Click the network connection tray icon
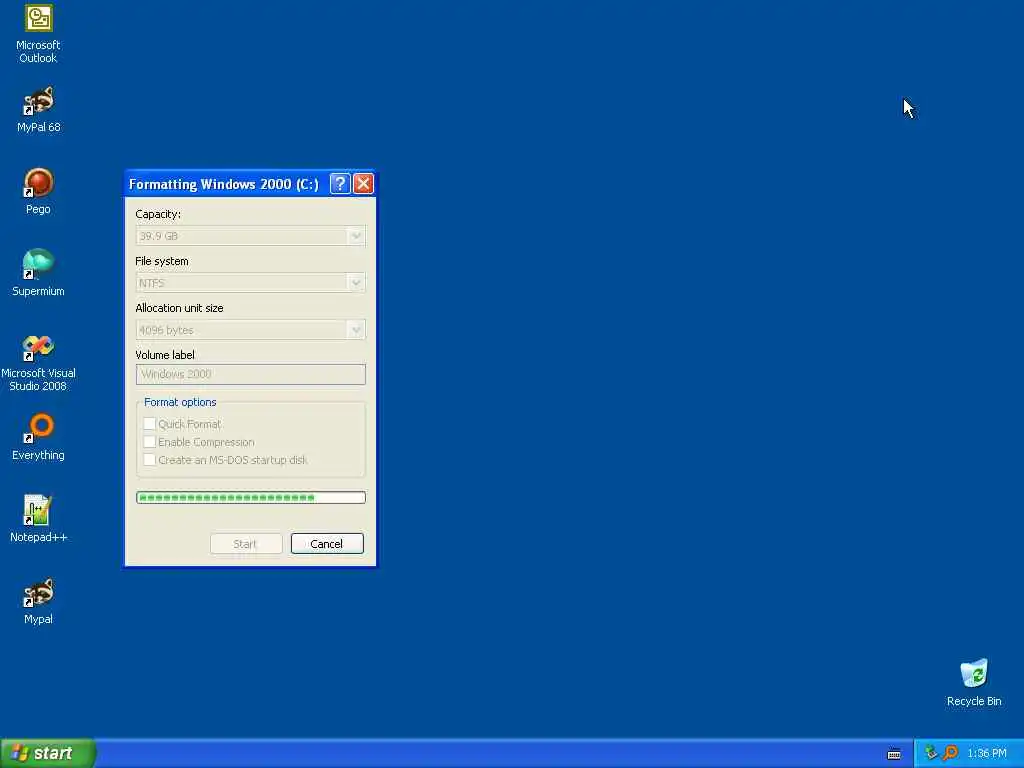This screenshot has width=1024, height=768. click(x=931, y=753)
